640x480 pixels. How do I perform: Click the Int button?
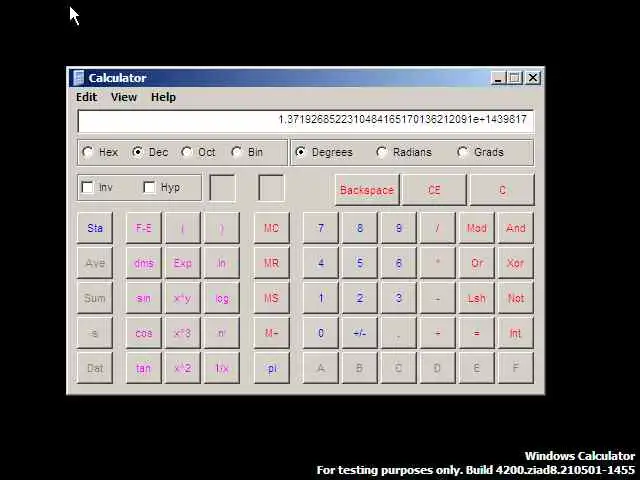pos(516,333)
